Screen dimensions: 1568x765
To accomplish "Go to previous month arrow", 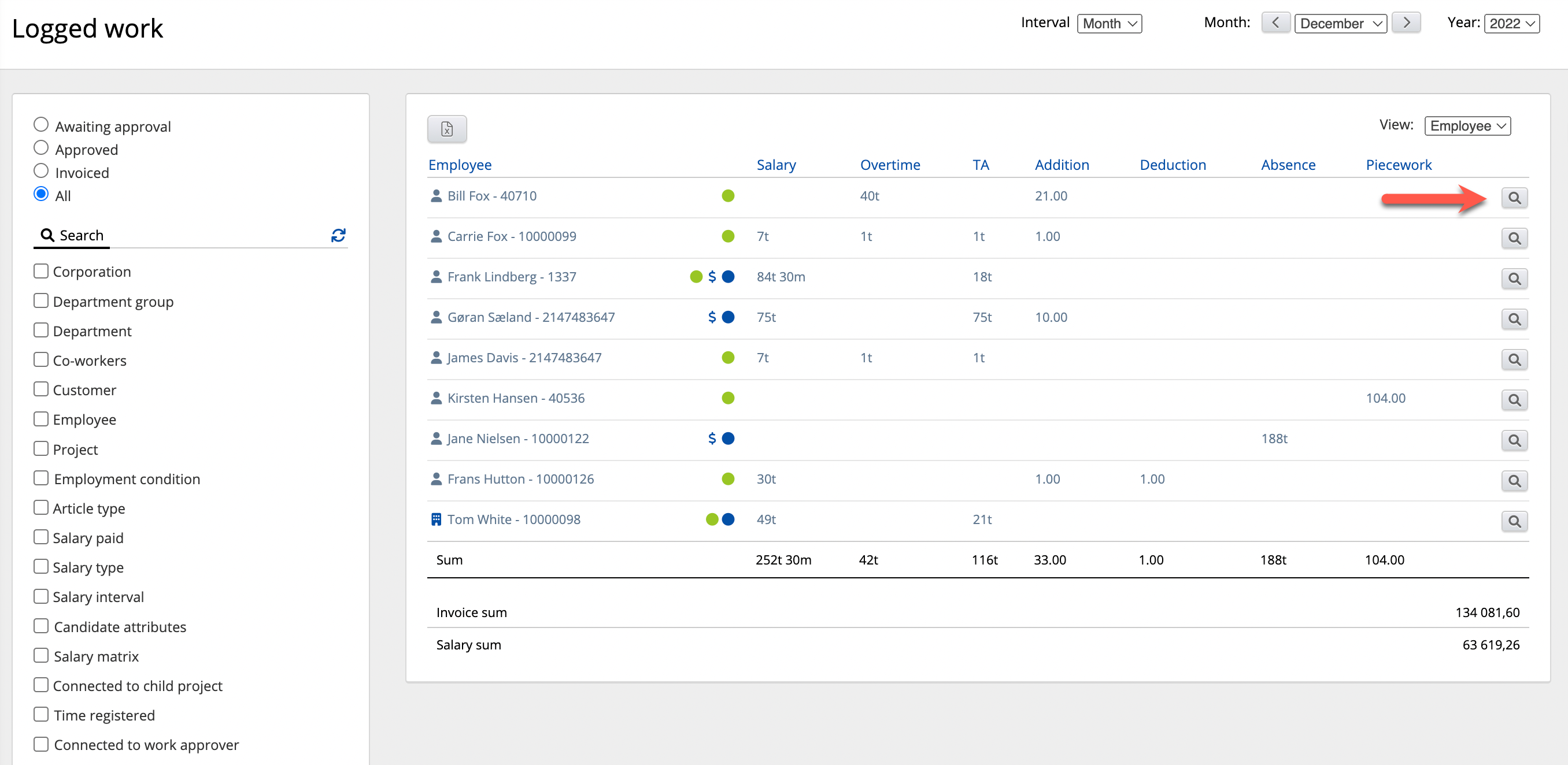I will tap(1275, 23).
